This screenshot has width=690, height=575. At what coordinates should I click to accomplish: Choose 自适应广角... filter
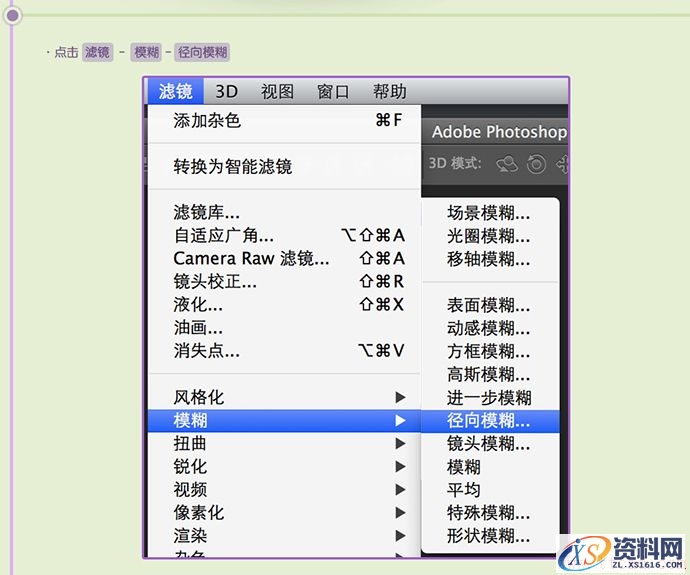point(284,235)
